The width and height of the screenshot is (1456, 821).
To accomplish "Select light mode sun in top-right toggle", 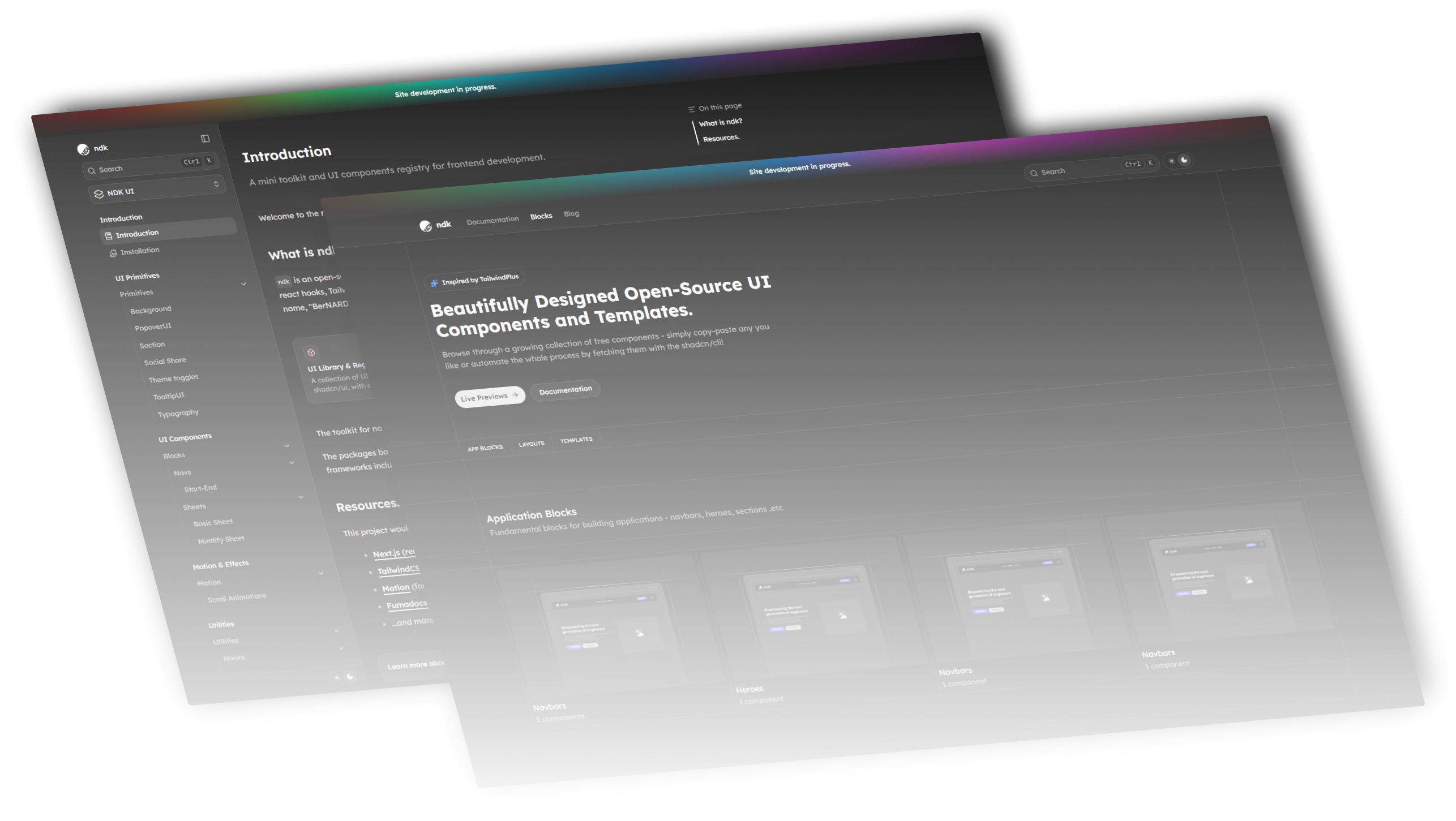I will coord(1171,161).
